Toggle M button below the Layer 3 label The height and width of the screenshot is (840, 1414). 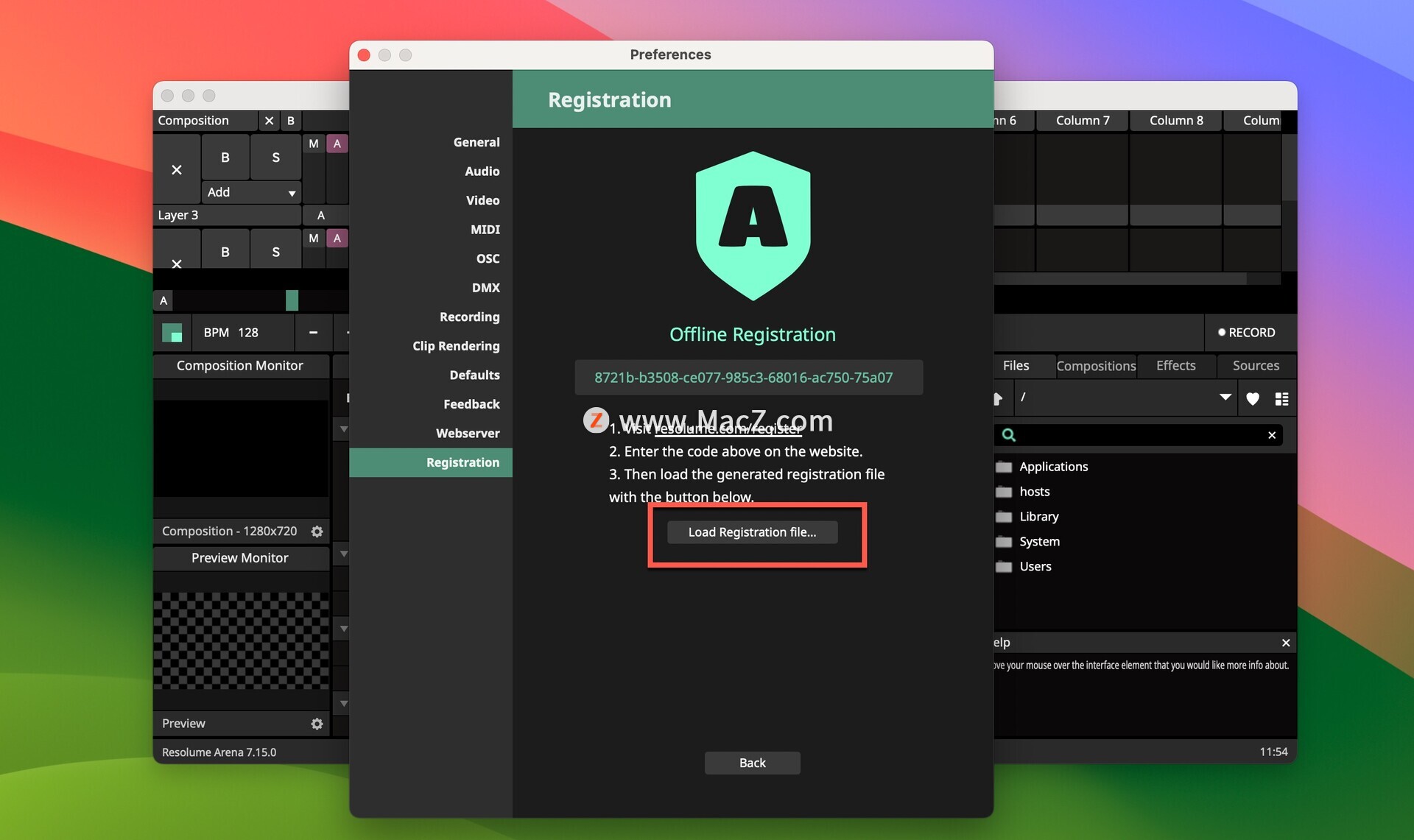(x=314, y=238)
